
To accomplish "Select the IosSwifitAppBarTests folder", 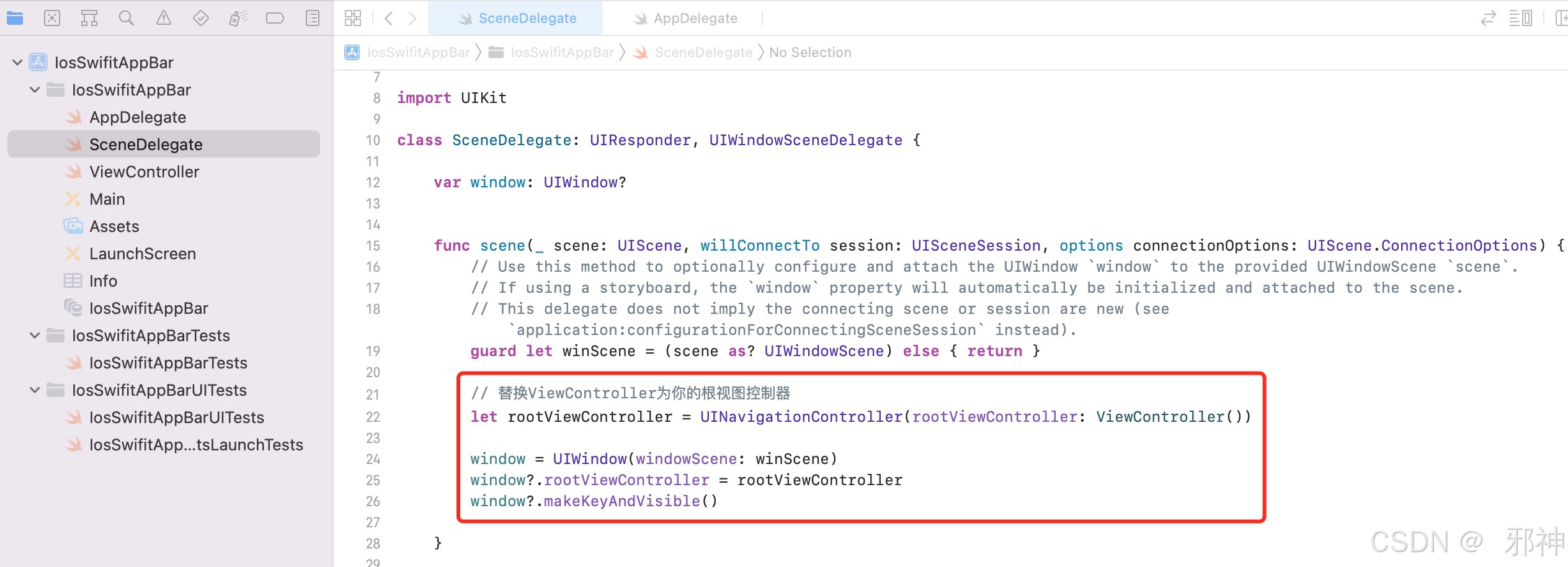I will point(164,335).
